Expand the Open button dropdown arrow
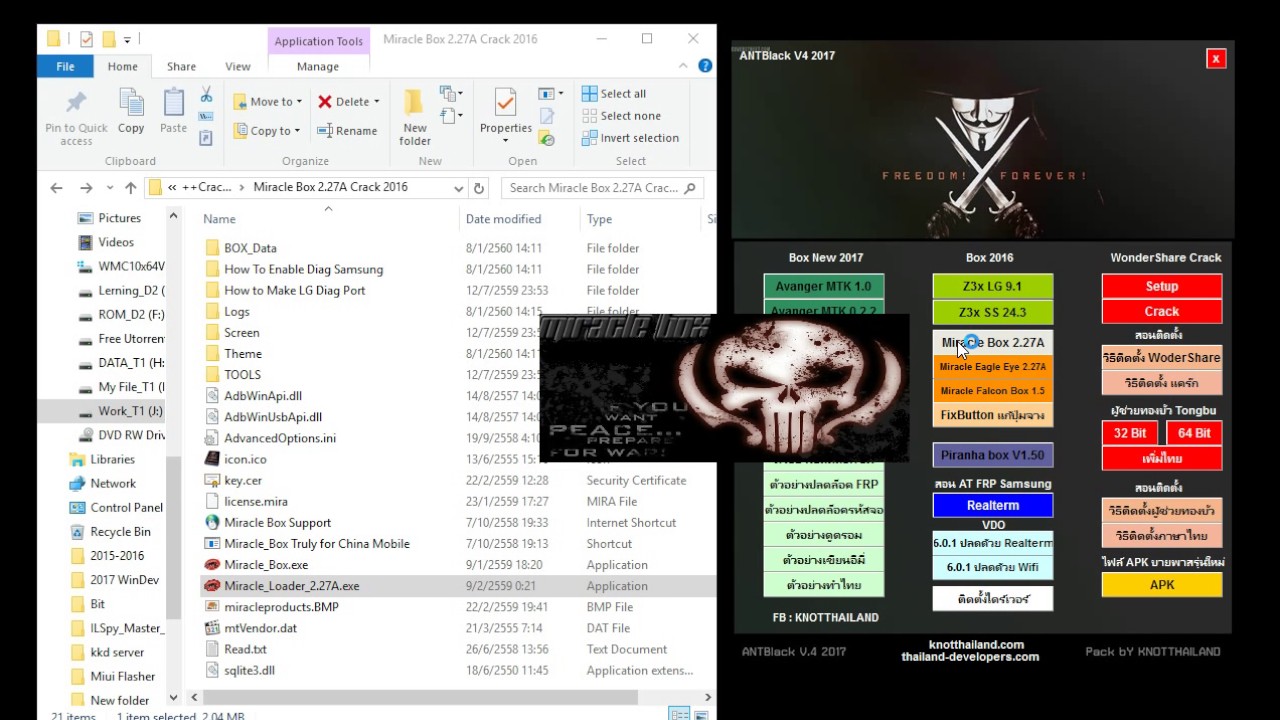Viewport: 1280px width, 720px height. click(559, 94)
